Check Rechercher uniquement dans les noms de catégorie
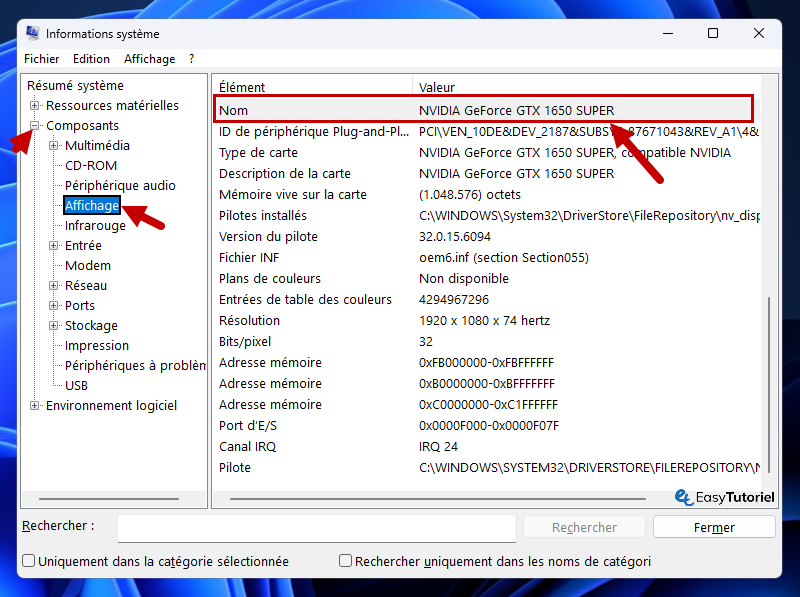 [x=345, y=561]
